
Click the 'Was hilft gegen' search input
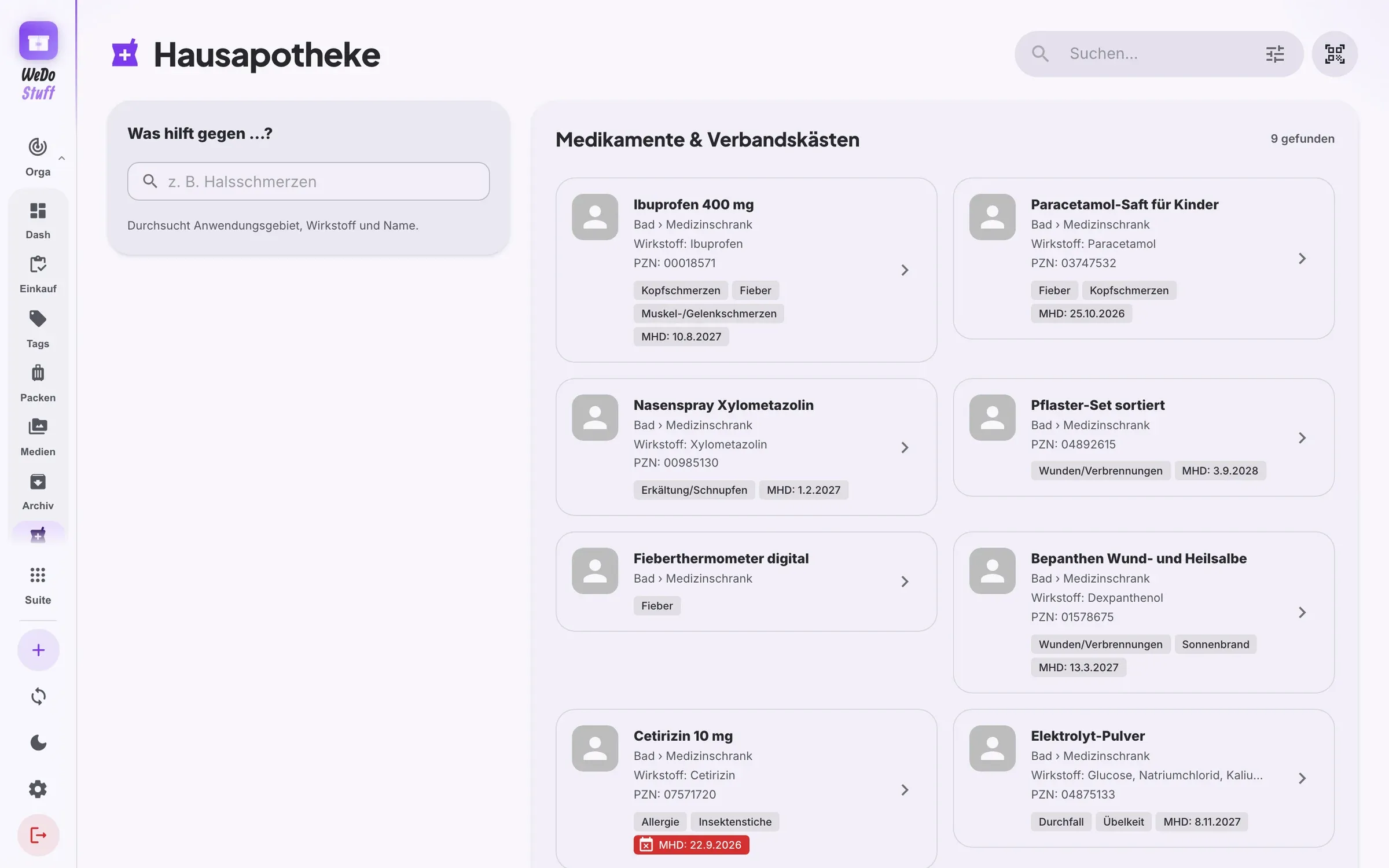(x=308, y=181)
